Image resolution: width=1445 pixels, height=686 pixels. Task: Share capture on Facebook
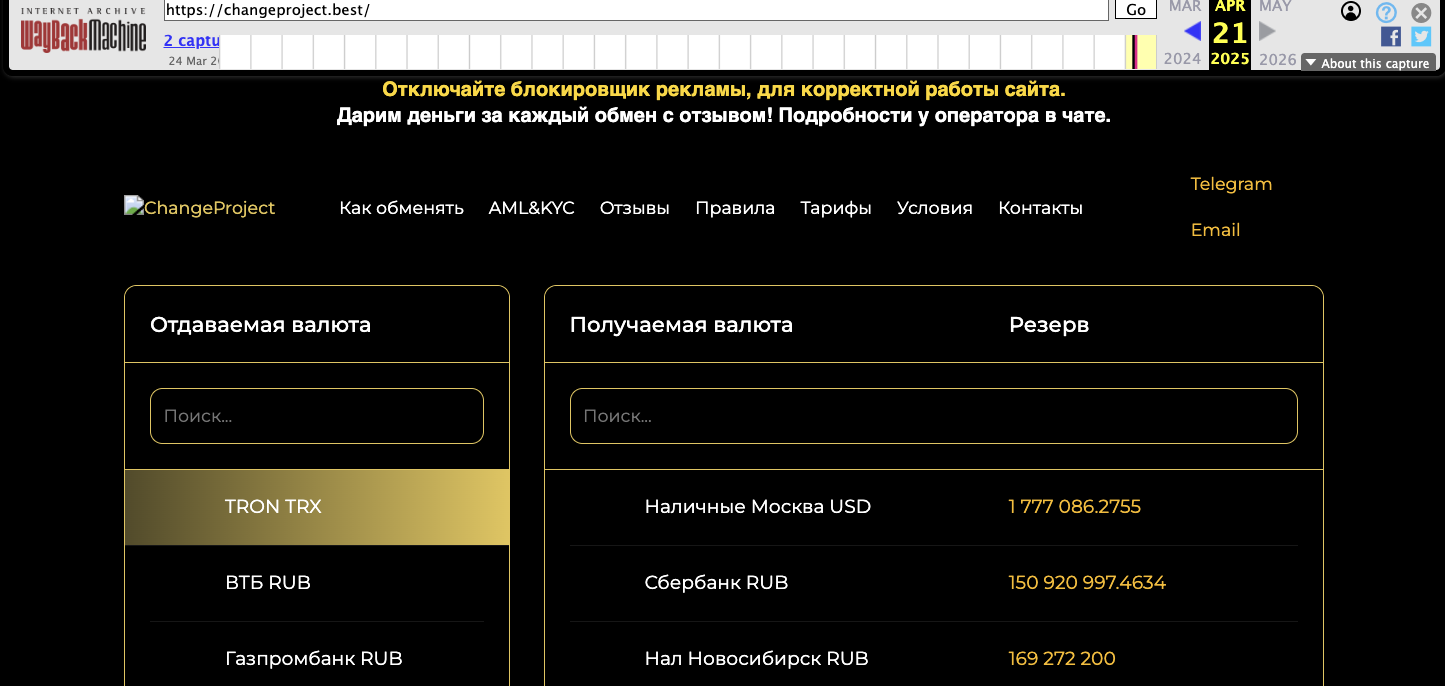click(1390, 37)
